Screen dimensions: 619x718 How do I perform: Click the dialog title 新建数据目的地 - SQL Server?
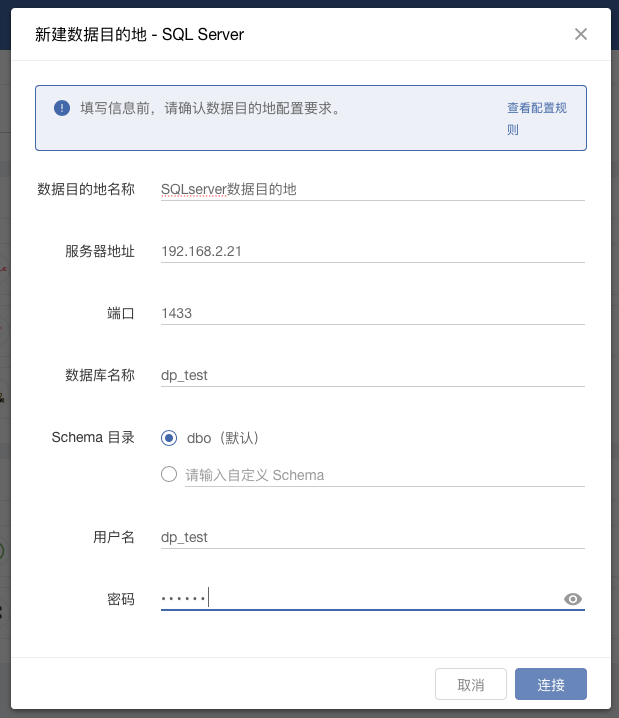point(139,35)
